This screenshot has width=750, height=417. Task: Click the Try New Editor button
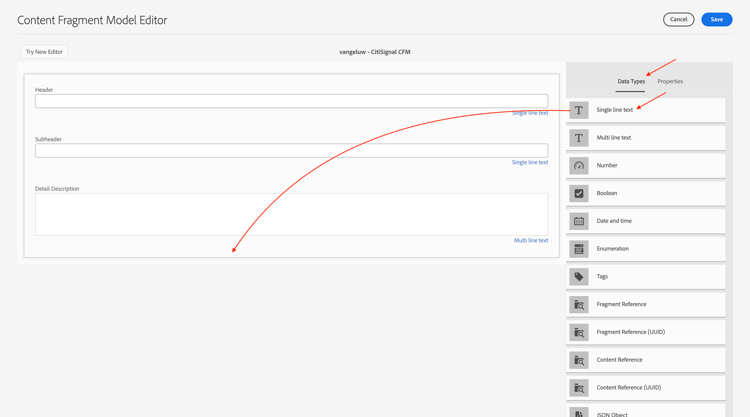pyautogui.click(x=44, y=52)
